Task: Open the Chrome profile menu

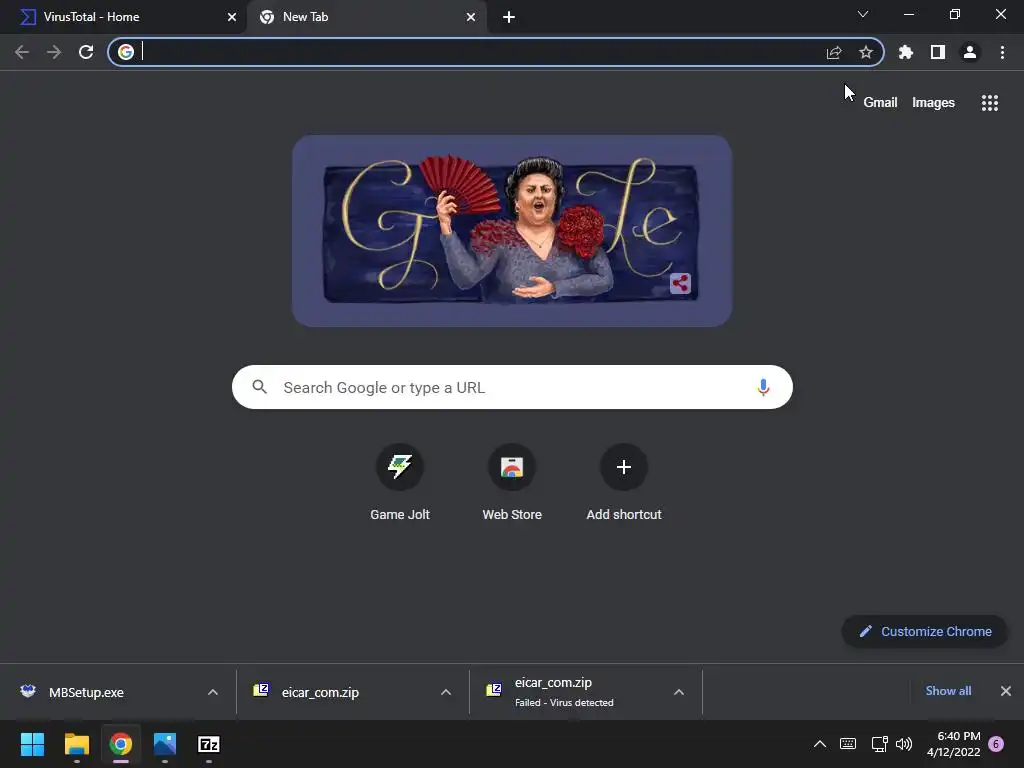Action: [970, 52]
